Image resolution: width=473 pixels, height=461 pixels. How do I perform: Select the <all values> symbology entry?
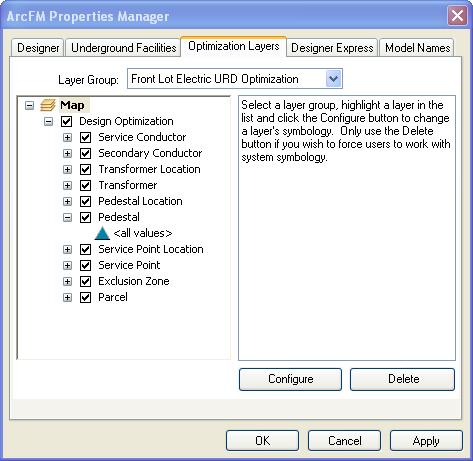click(x=143, y=233)
